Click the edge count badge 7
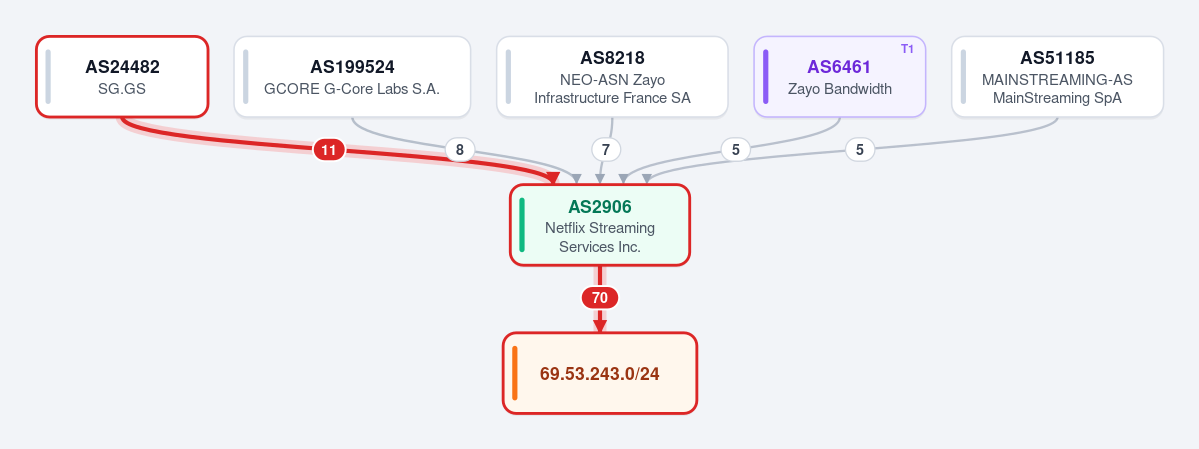This screenshot has height=449, width=1199. click(x=606, y=150)
